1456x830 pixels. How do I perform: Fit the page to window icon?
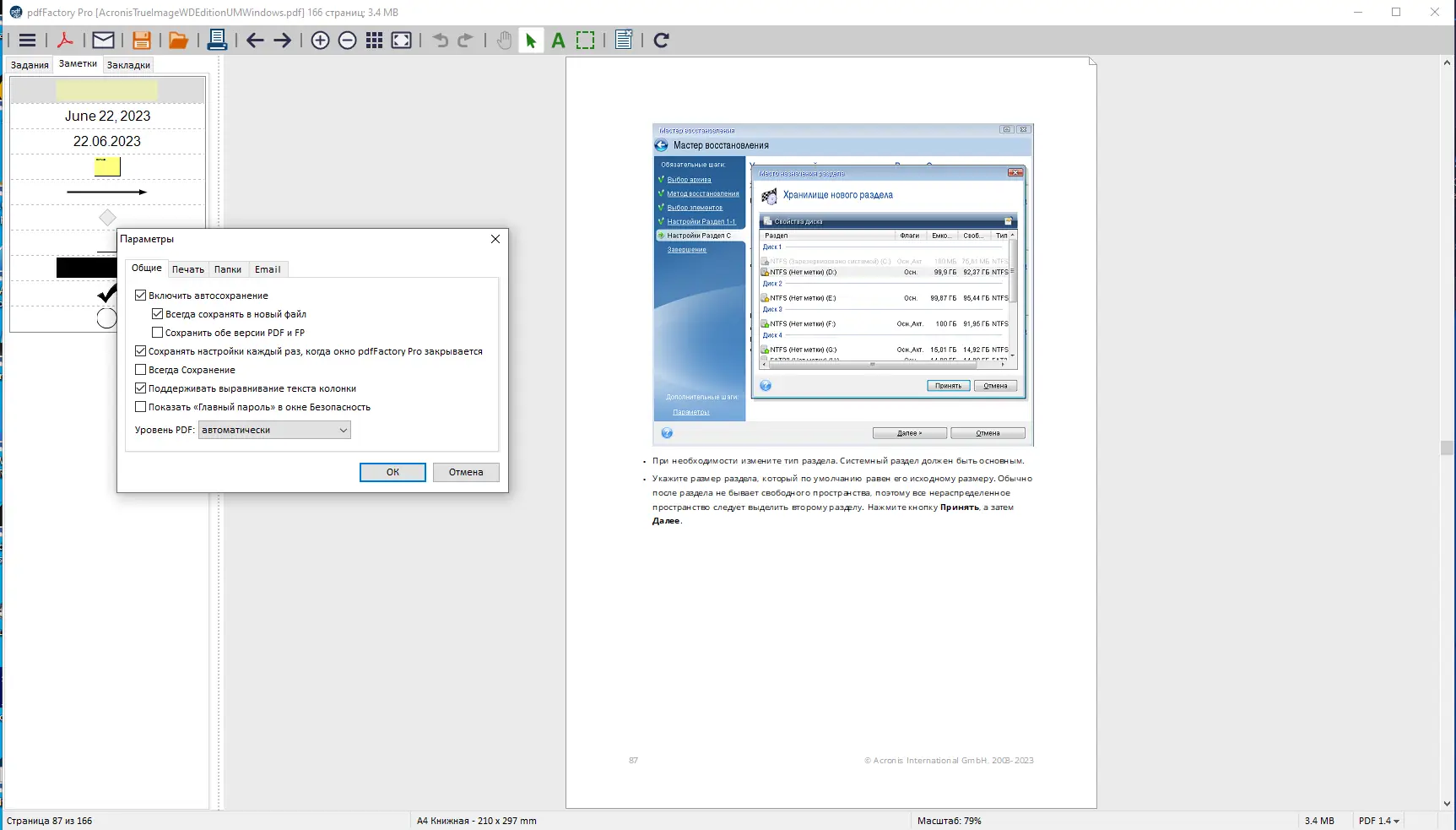pyautogui.click(x=402, y=41)
